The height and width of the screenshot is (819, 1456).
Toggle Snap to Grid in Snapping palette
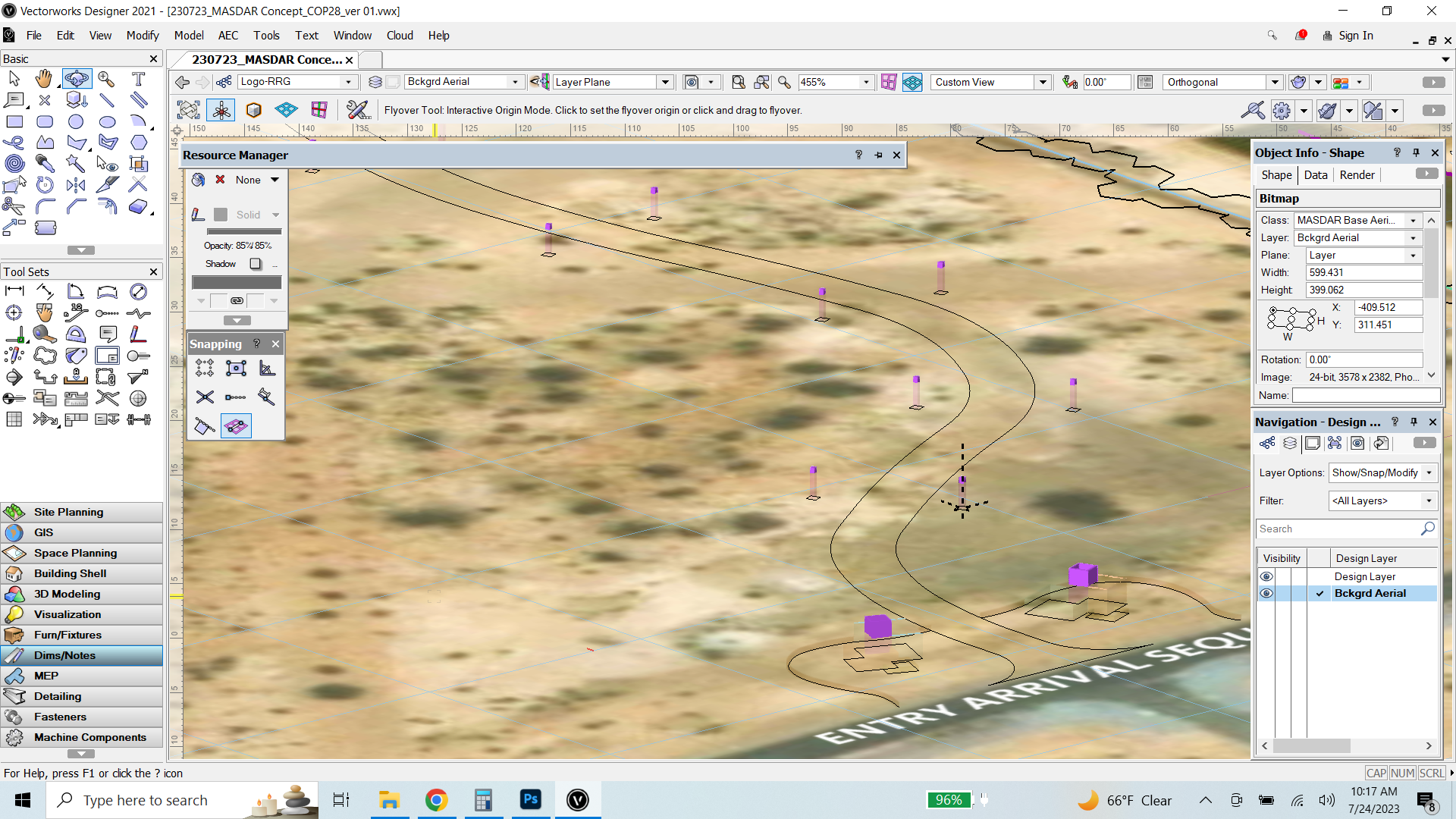[205, 369]
